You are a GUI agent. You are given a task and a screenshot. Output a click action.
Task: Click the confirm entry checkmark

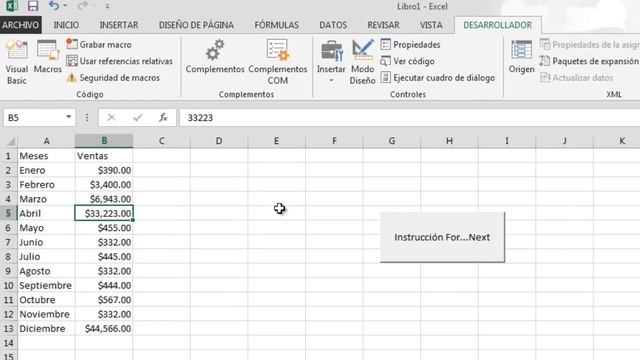pyautogui.click(x=138, y=118)
